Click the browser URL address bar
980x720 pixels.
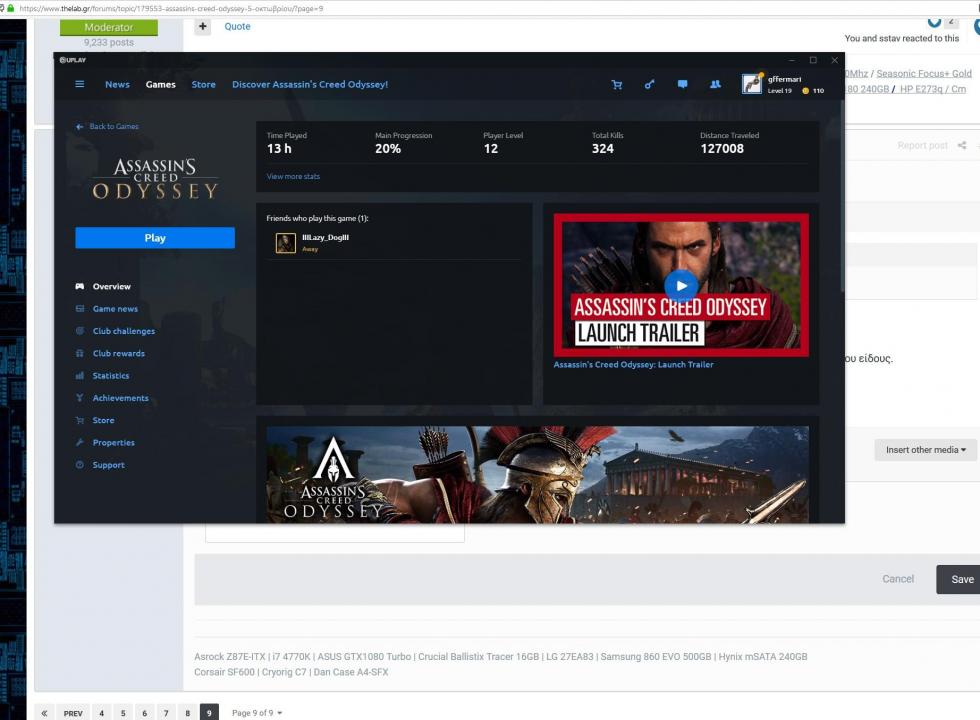(488, 8)
